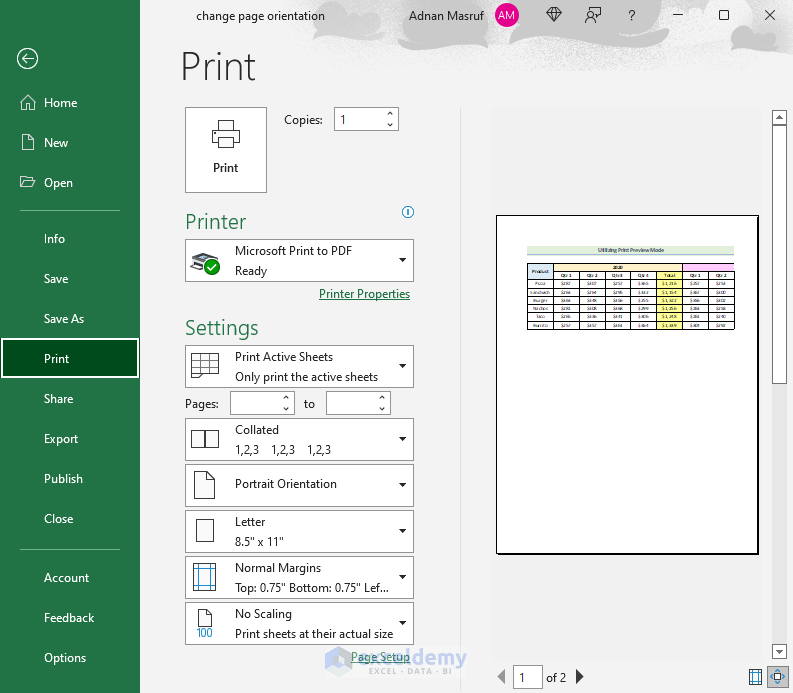The image size is (793, 693).
Task: Go to next preview page arrow
Action: [580, 677]
